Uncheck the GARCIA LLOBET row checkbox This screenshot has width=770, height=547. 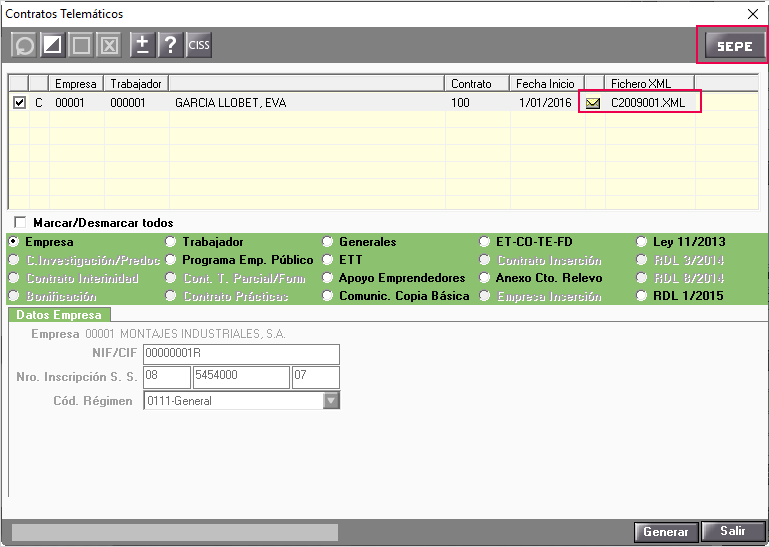(x=19, y=103)
